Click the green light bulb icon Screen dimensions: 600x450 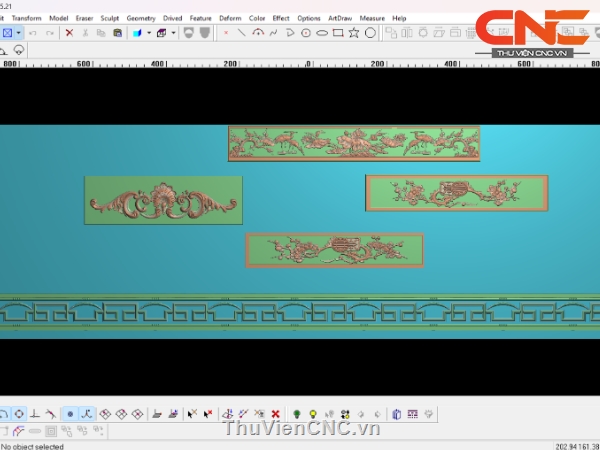(x=296, y=413)
